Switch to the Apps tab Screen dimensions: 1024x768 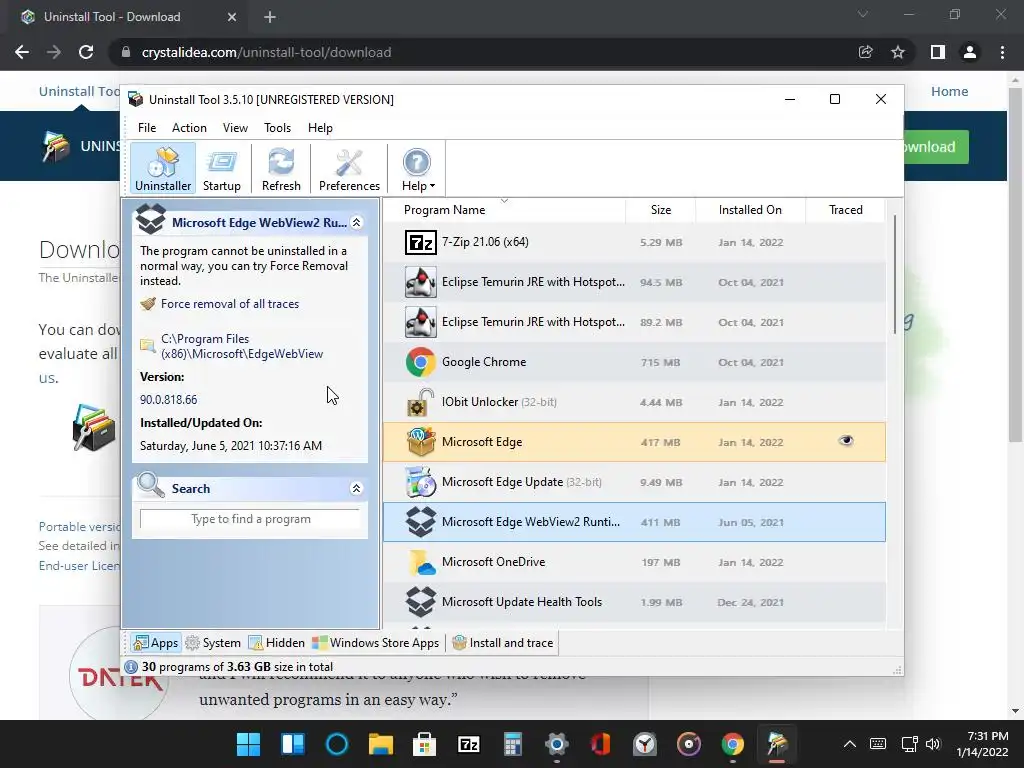[156, 643]
